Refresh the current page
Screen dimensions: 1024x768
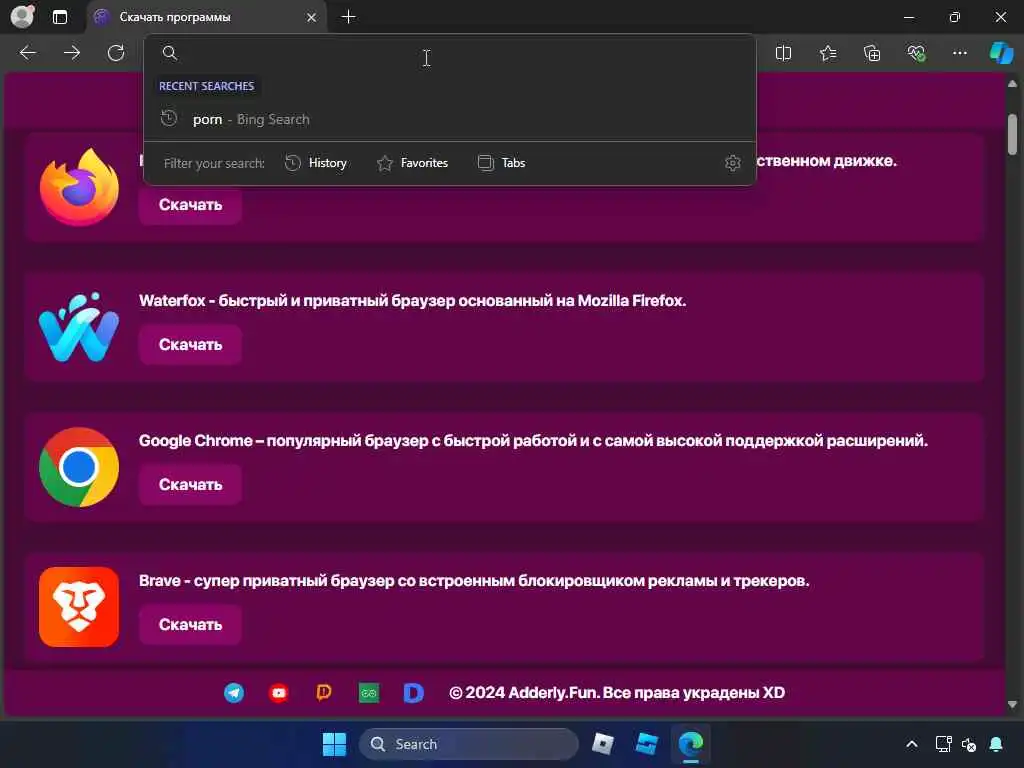click(x=116, y=53)
